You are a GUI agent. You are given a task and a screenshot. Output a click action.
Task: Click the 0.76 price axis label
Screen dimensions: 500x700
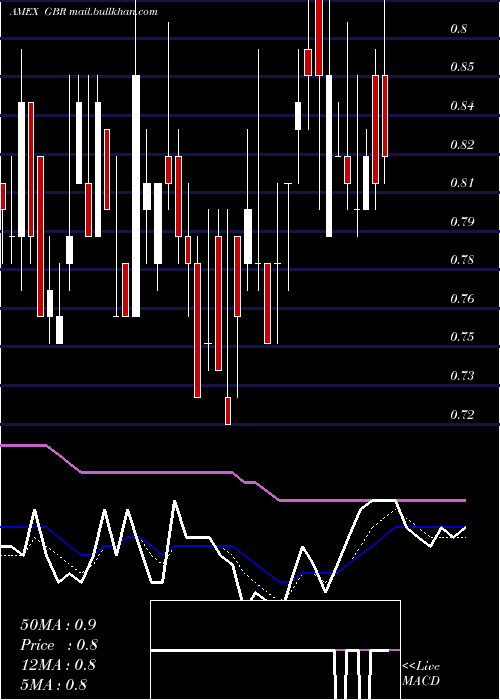(x=462, y=298)
